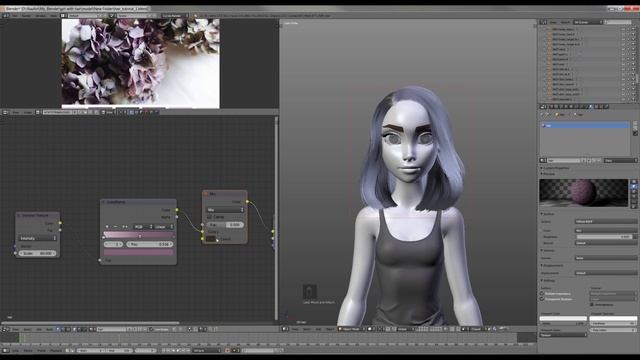Open the File menu in top bar
Image resolution: width=640 pixels, height=360 pixels.
point(15,16)
